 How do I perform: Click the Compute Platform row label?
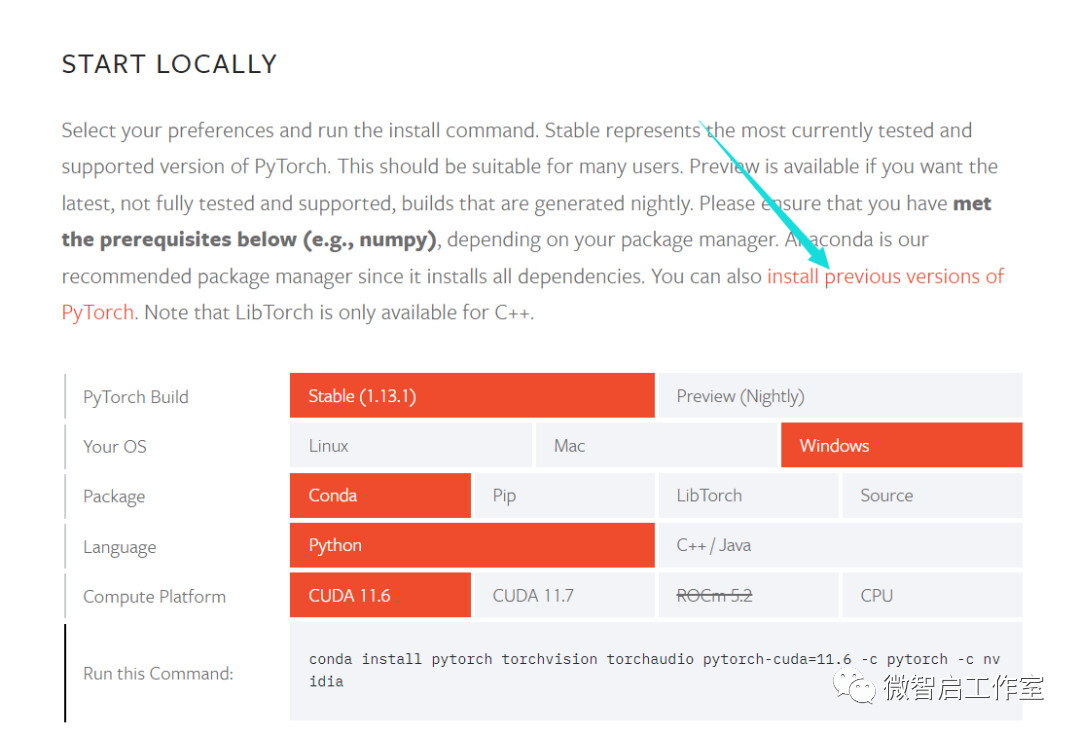[154, 597]
